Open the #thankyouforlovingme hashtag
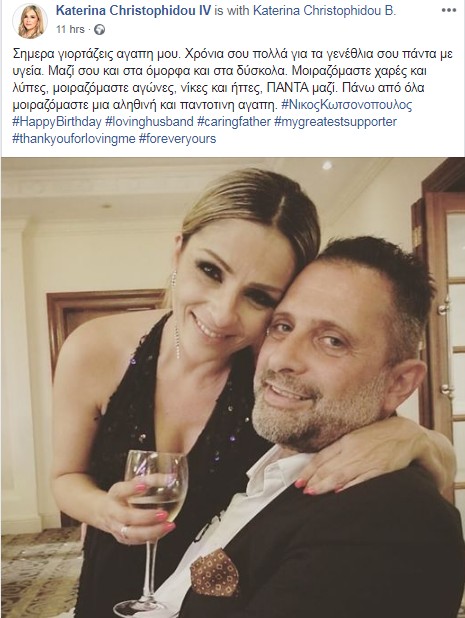 pyautogui.click(x=74, y=138)
